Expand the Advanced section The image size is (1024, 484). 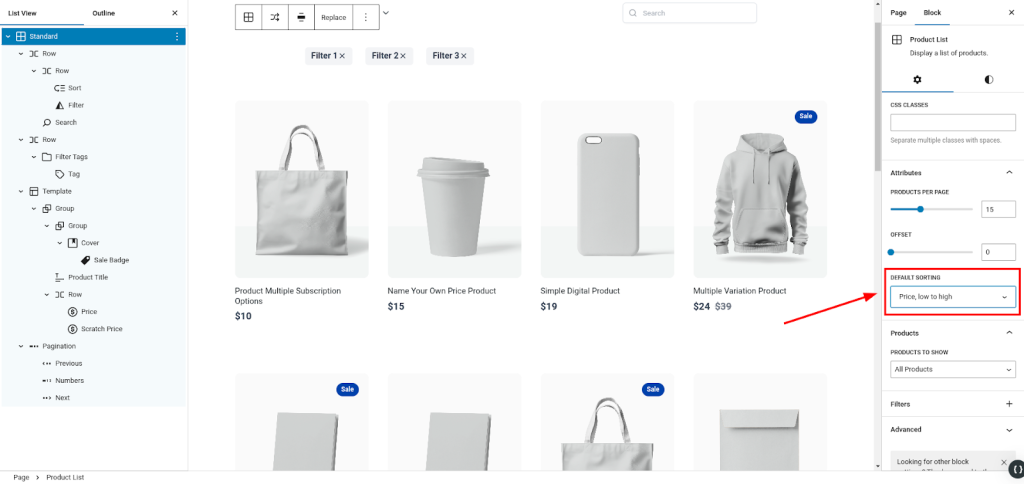click(1009, 430)
